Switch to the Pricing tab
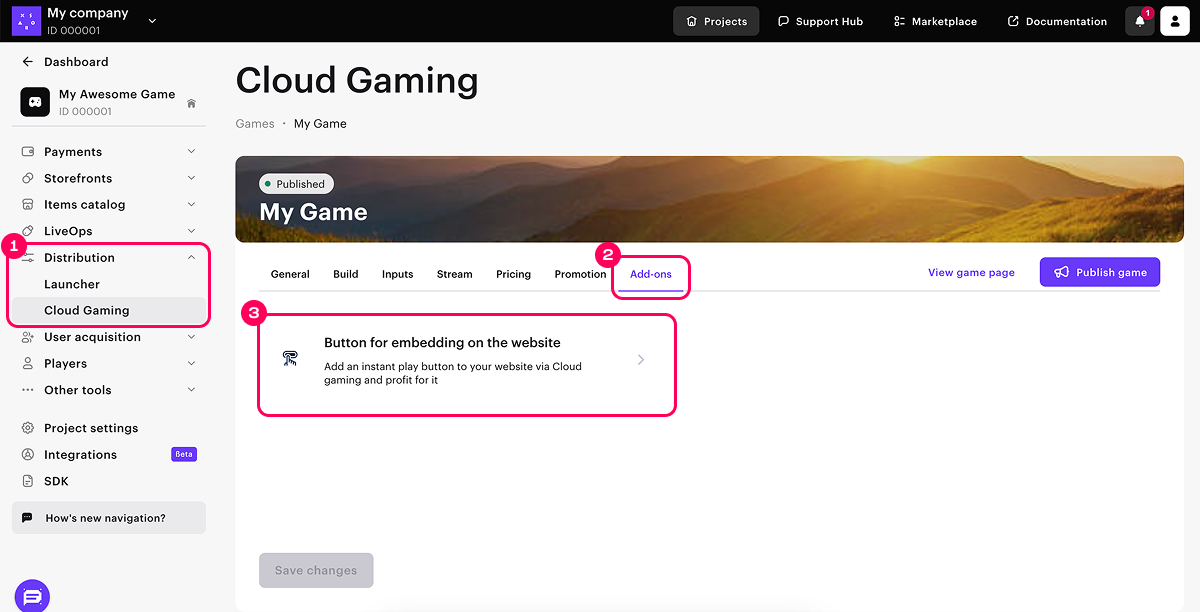1200x612 pixels. 513,274
